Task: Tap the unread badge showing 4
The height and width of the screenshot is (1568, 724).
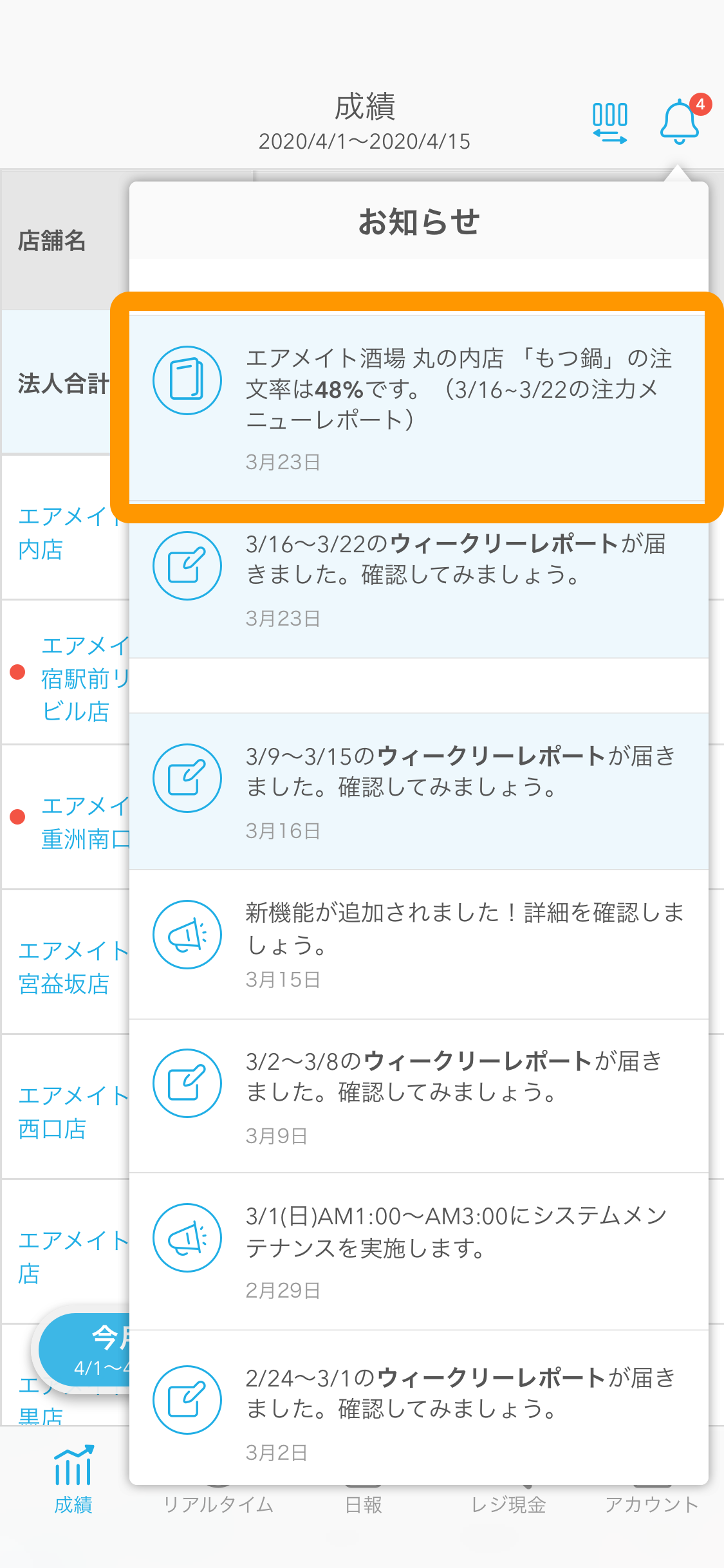Action: [x=700, y=104]
